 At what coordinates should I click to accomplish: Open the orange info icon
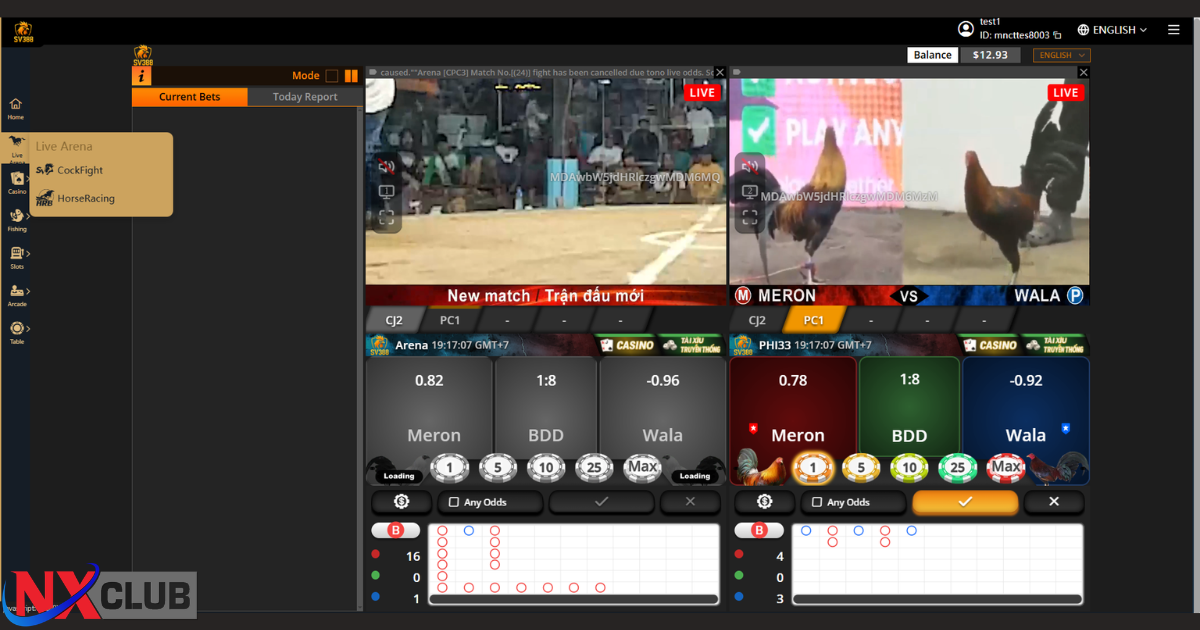(x=142, y=76)
